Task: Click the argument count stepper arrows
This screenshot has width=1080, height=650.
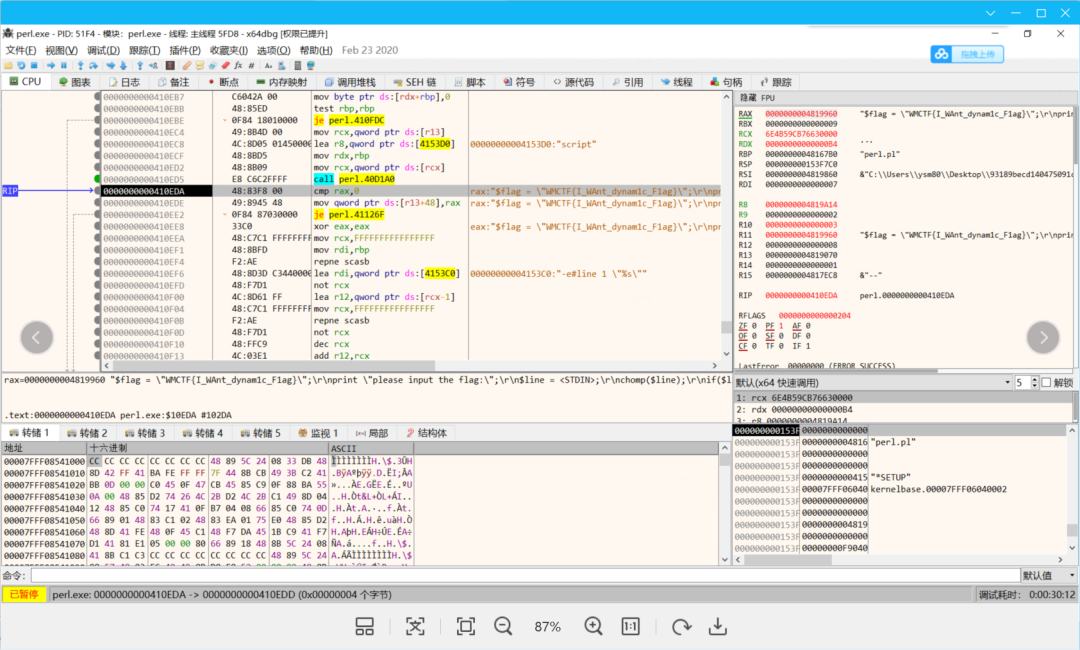Action: [x=1033, y=383]
